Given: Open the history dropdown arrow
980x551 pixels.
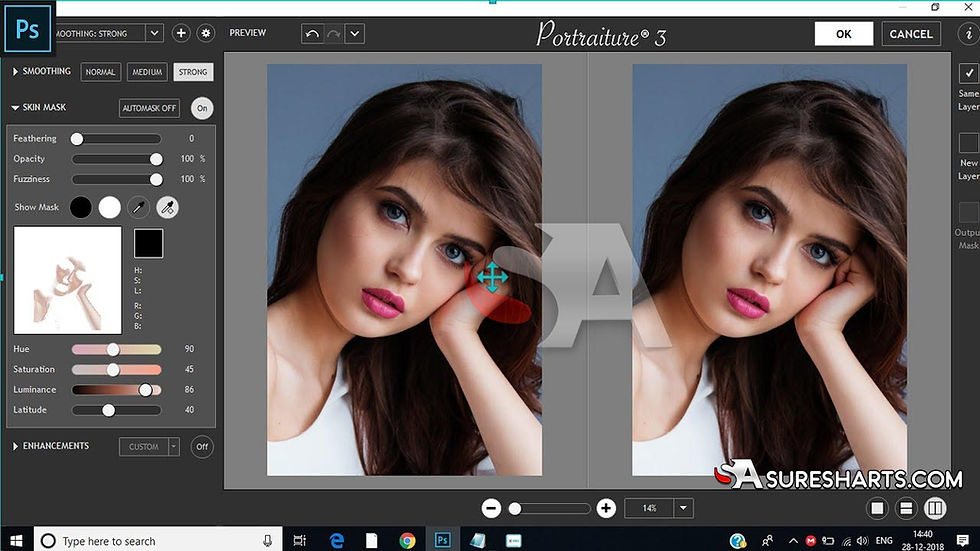Looking at the screenshot, I should (x=354, y=34).
